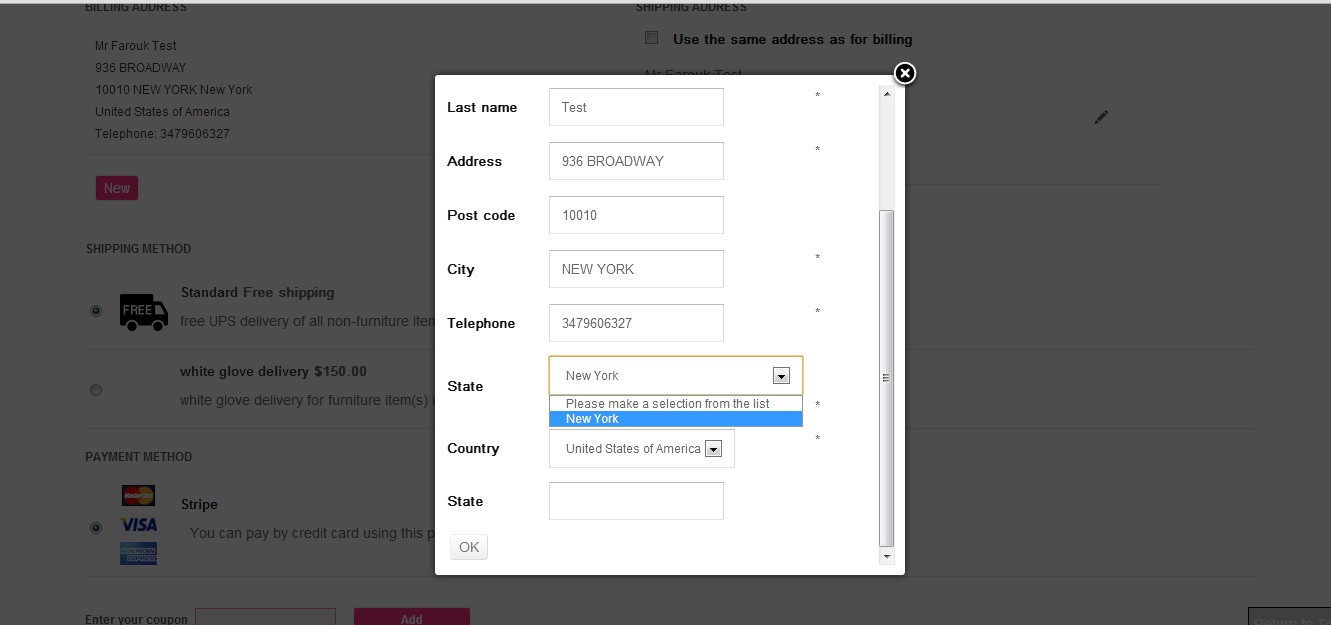Click into the Telephone field

636,323
